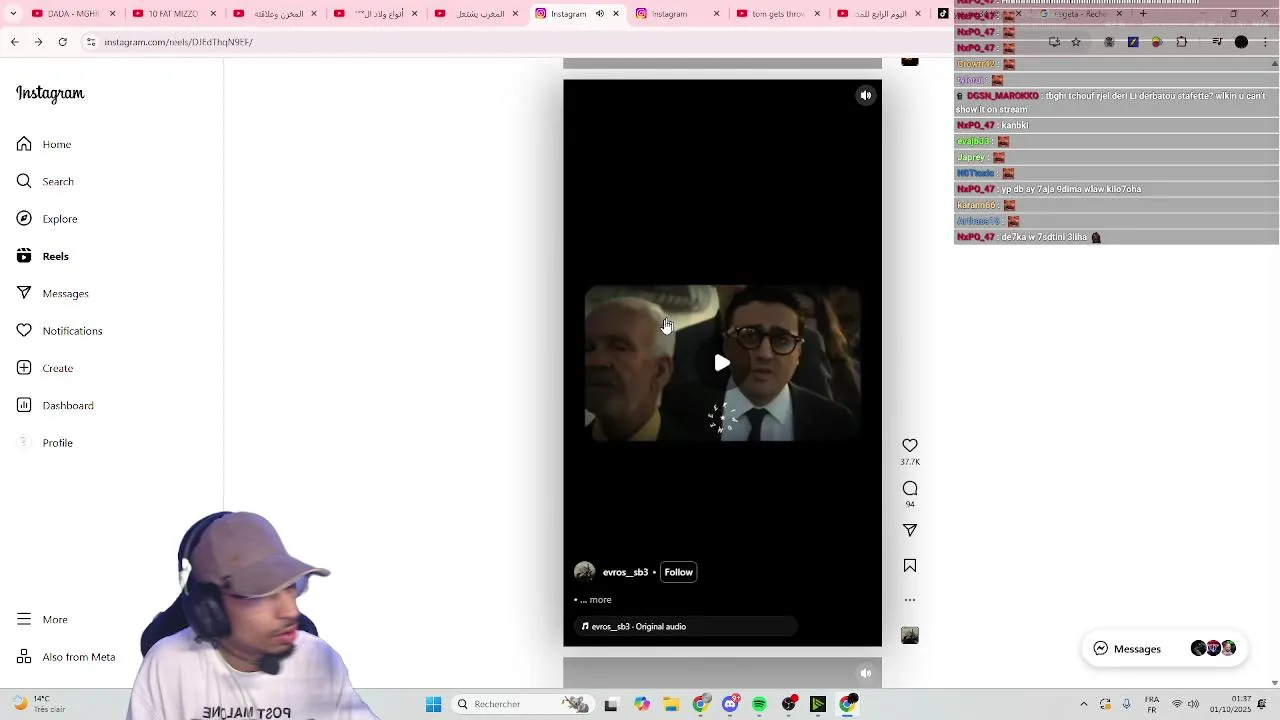The height and width of the screenshot is (720, 1280).
Task: Like the reel with the heart icon
Action: click(x=910, y=445)
